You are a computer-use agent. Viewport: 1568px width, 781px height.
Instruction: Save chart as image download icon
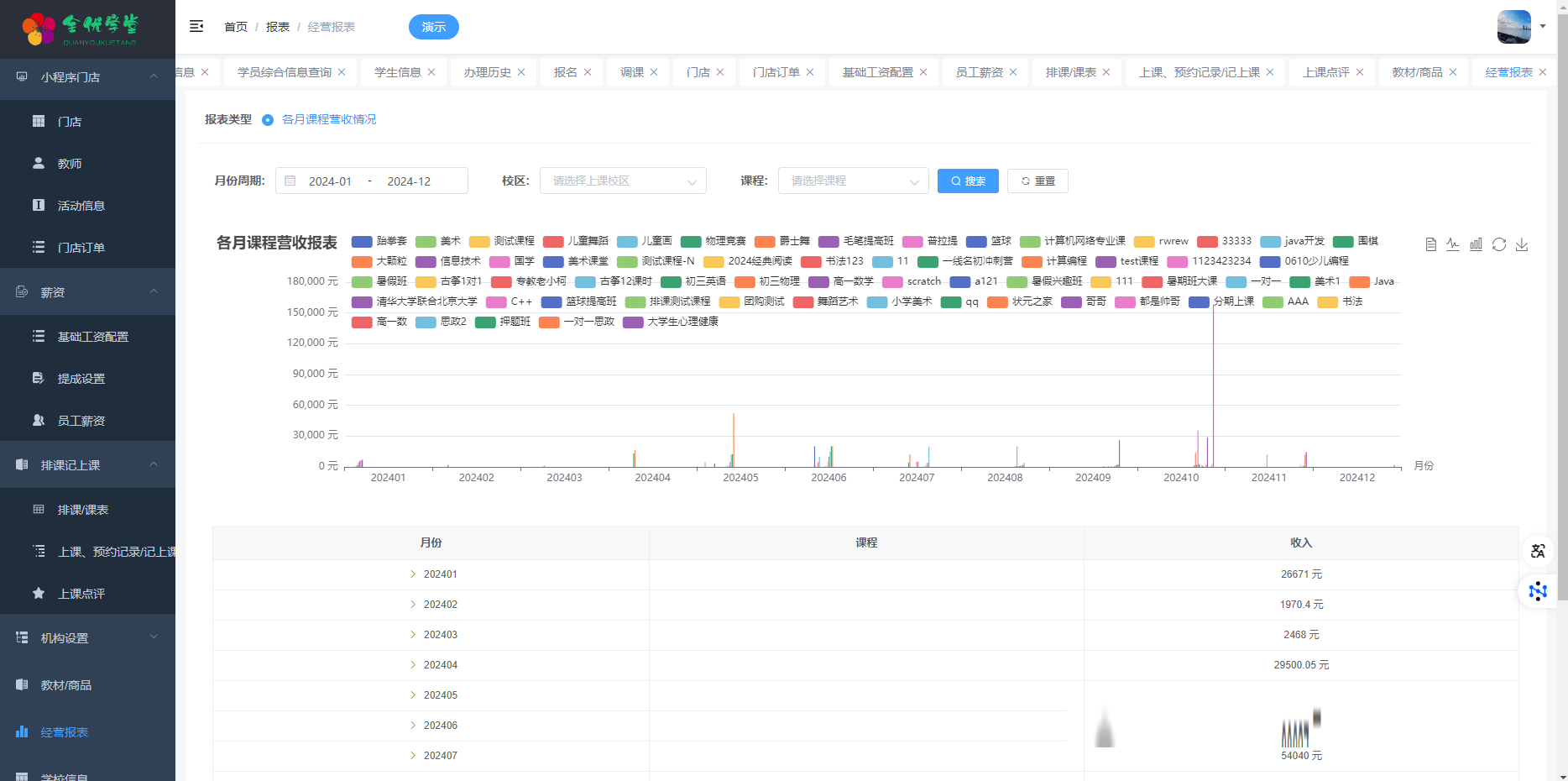[x=1522, y=244]
